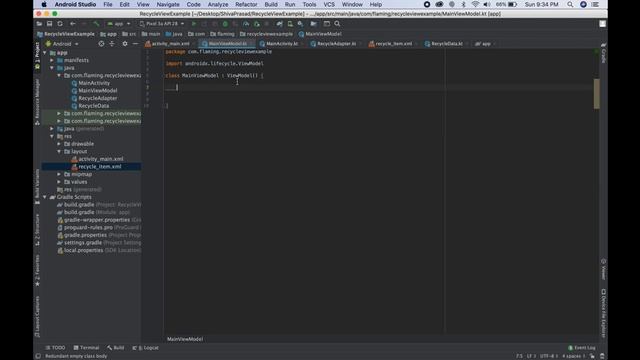Image resolution: width=640 pixels, height=360 pixels.
Task: Open the Navigate menu
Action: click(168, 4)
